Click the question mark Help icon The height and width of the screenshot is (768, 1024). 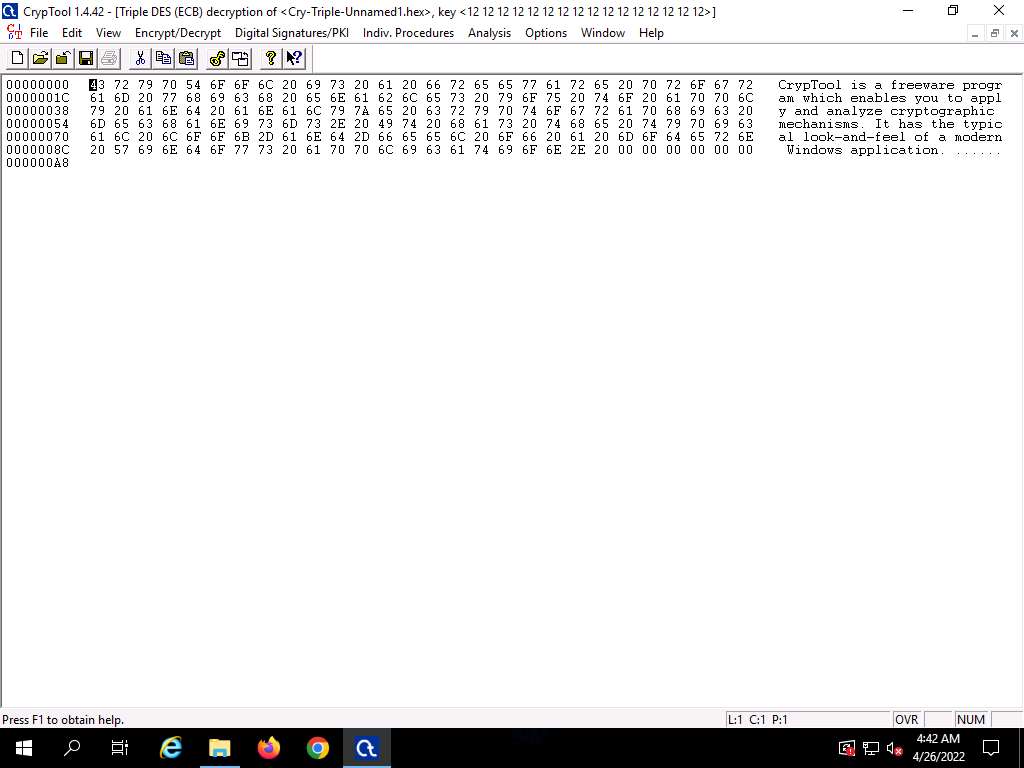coord(270,59)
